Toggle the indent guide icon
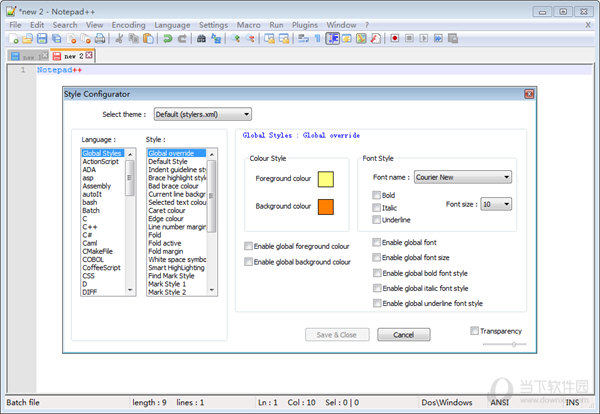The image size is (600, 414). [333, 39]
